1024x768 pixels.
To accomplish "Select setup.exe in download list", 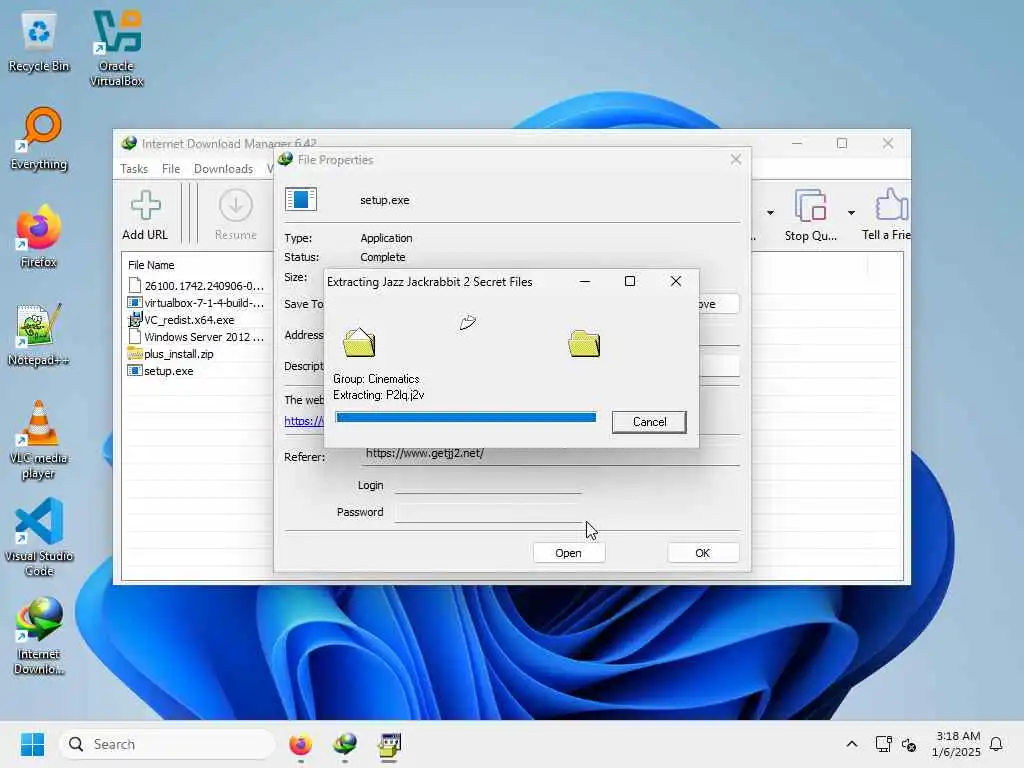I will pyautogui.click(x=197, y=371).
